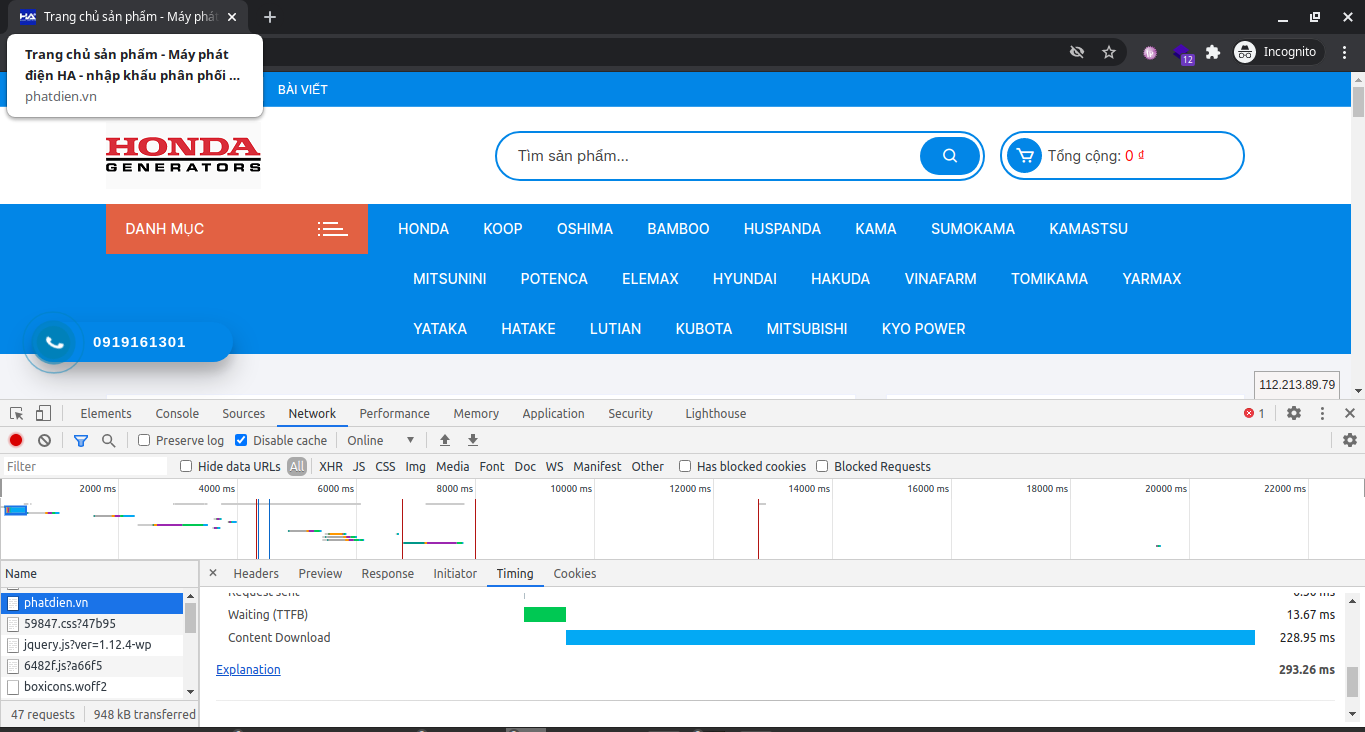Click the red error count indicator
1365x732 pixels.
point(1254,413)
